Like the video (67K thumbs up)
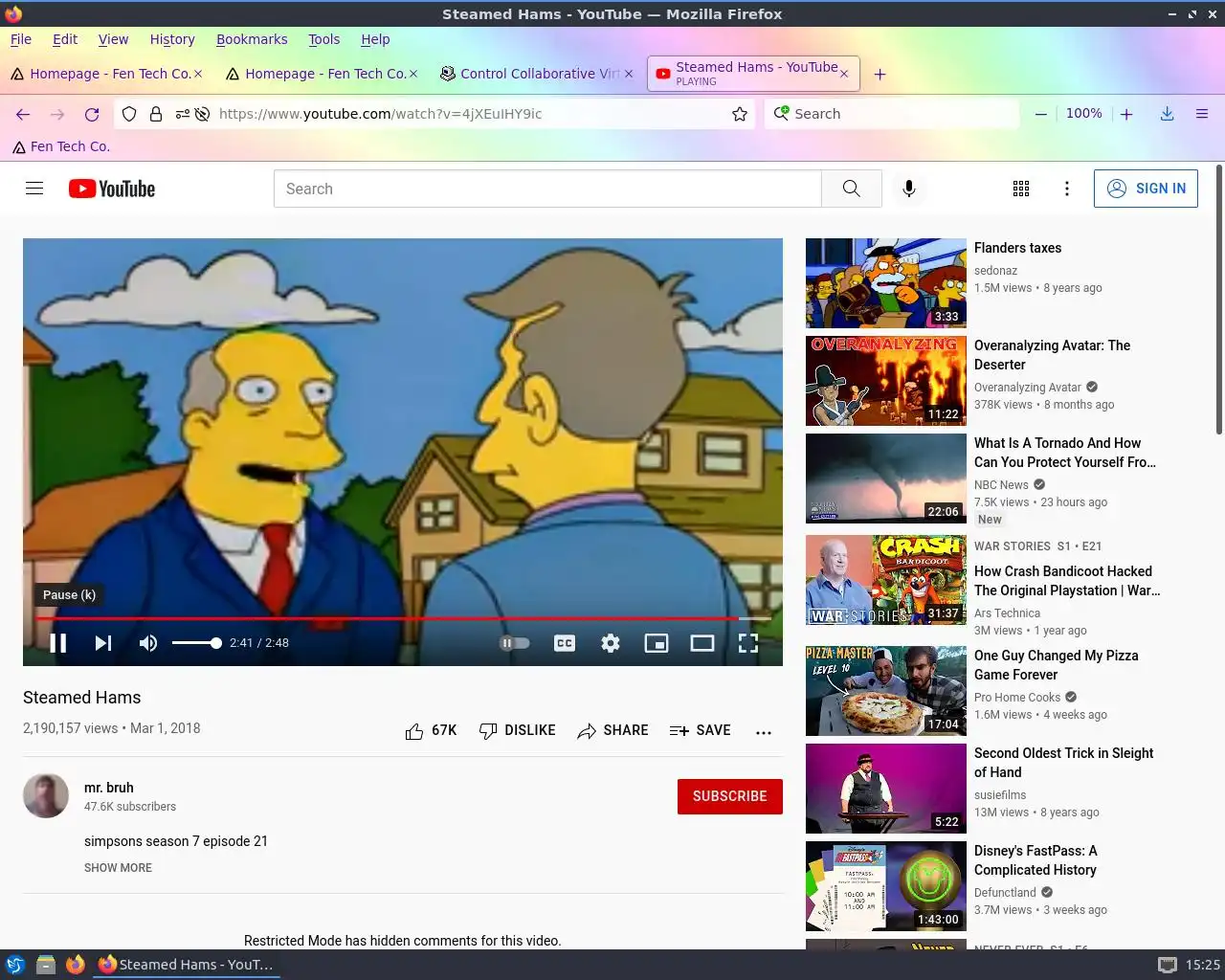The height and width of the screenshot is (980, 1225). [431, 730]
